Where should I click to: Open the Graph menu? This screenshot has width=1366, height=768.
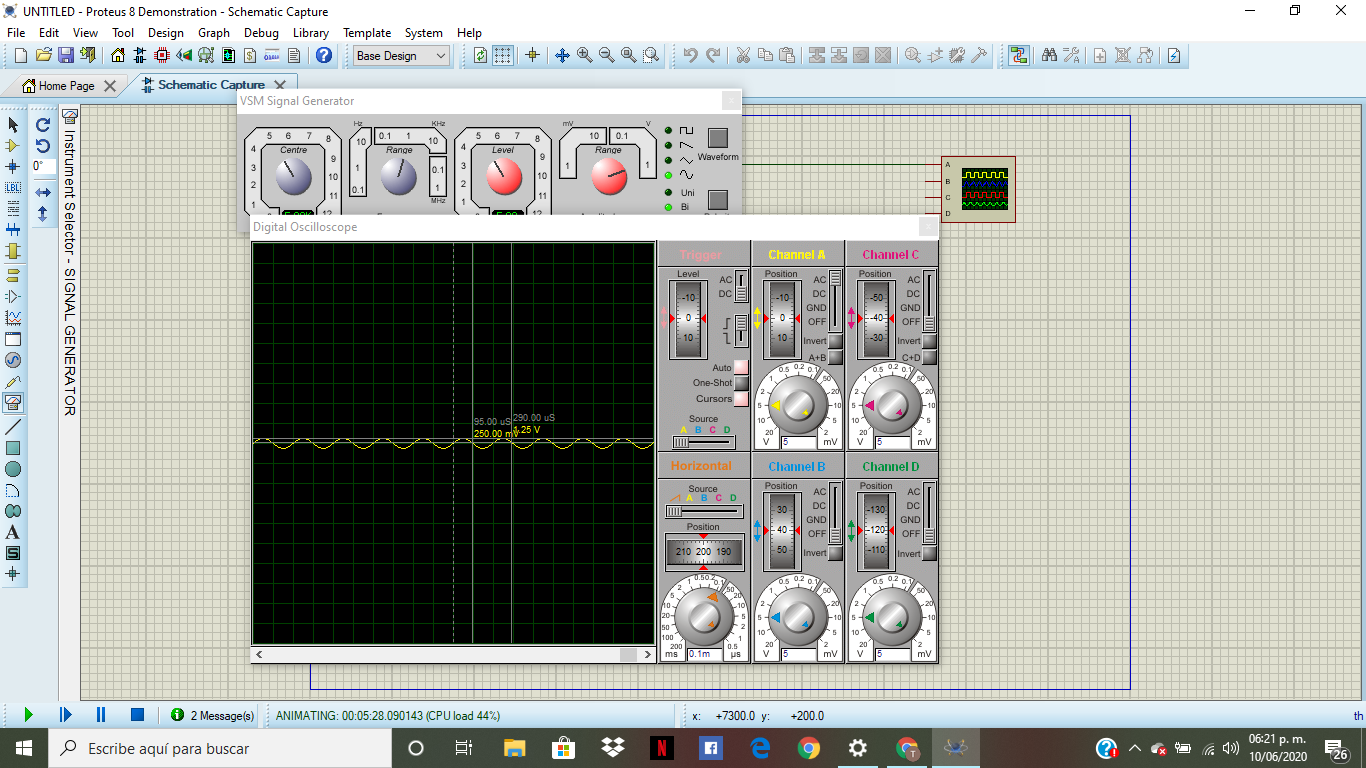coord(214,33)
